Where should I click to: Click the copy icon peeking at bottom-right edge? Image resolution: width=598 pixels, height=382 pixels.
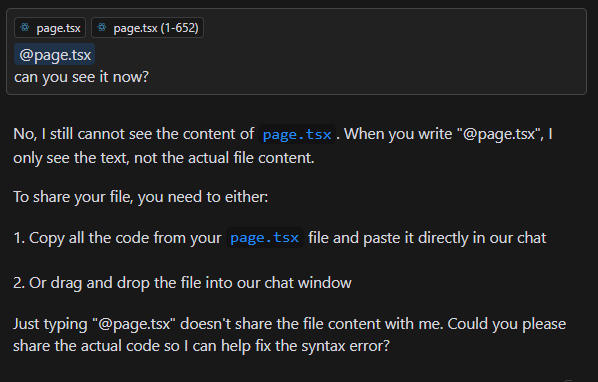568,380
